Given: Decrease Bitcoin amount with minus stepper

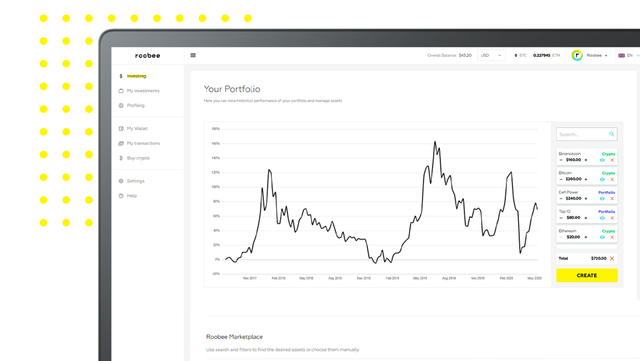Looking at the screenshot, I should coord(561,179).
